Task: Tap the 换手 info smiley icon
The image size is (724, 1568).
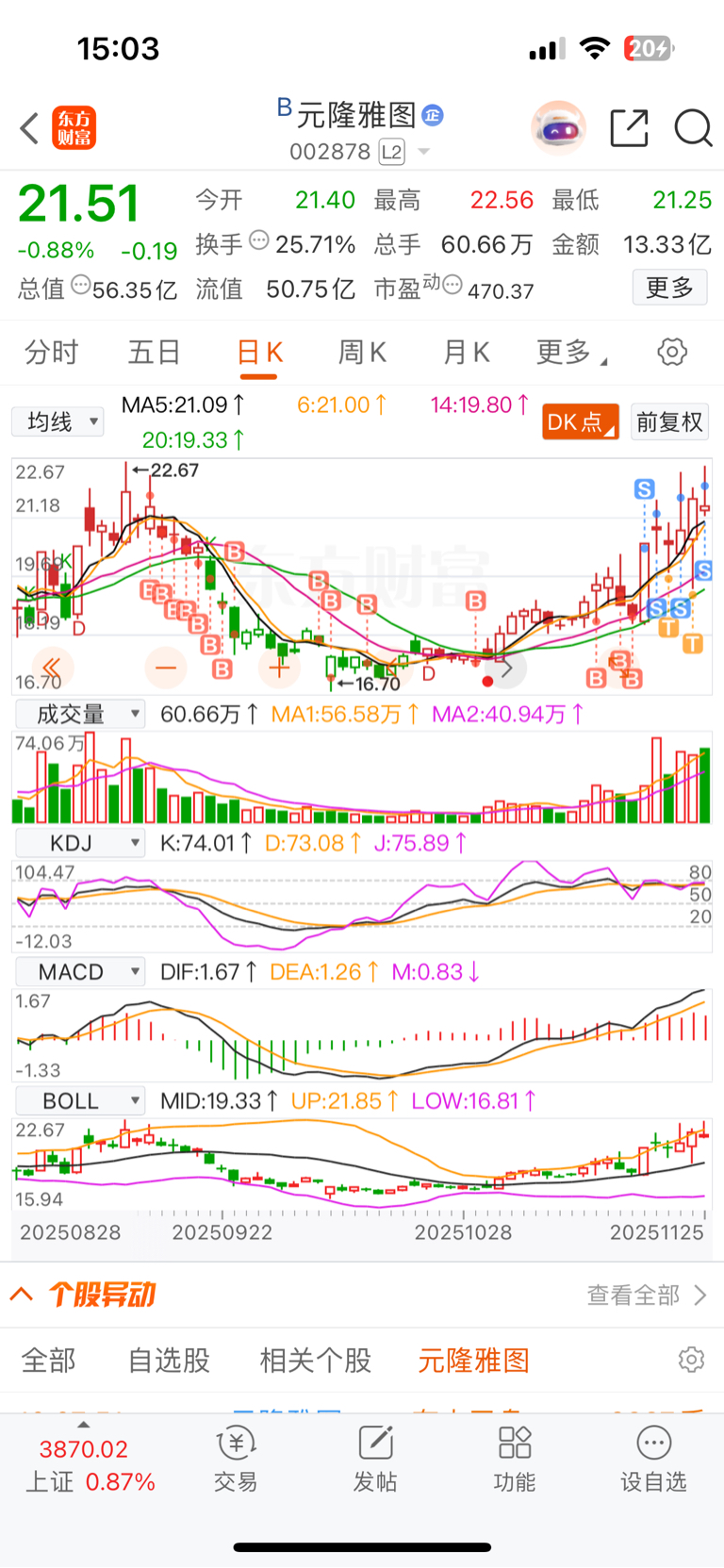Action: [258, 241]
